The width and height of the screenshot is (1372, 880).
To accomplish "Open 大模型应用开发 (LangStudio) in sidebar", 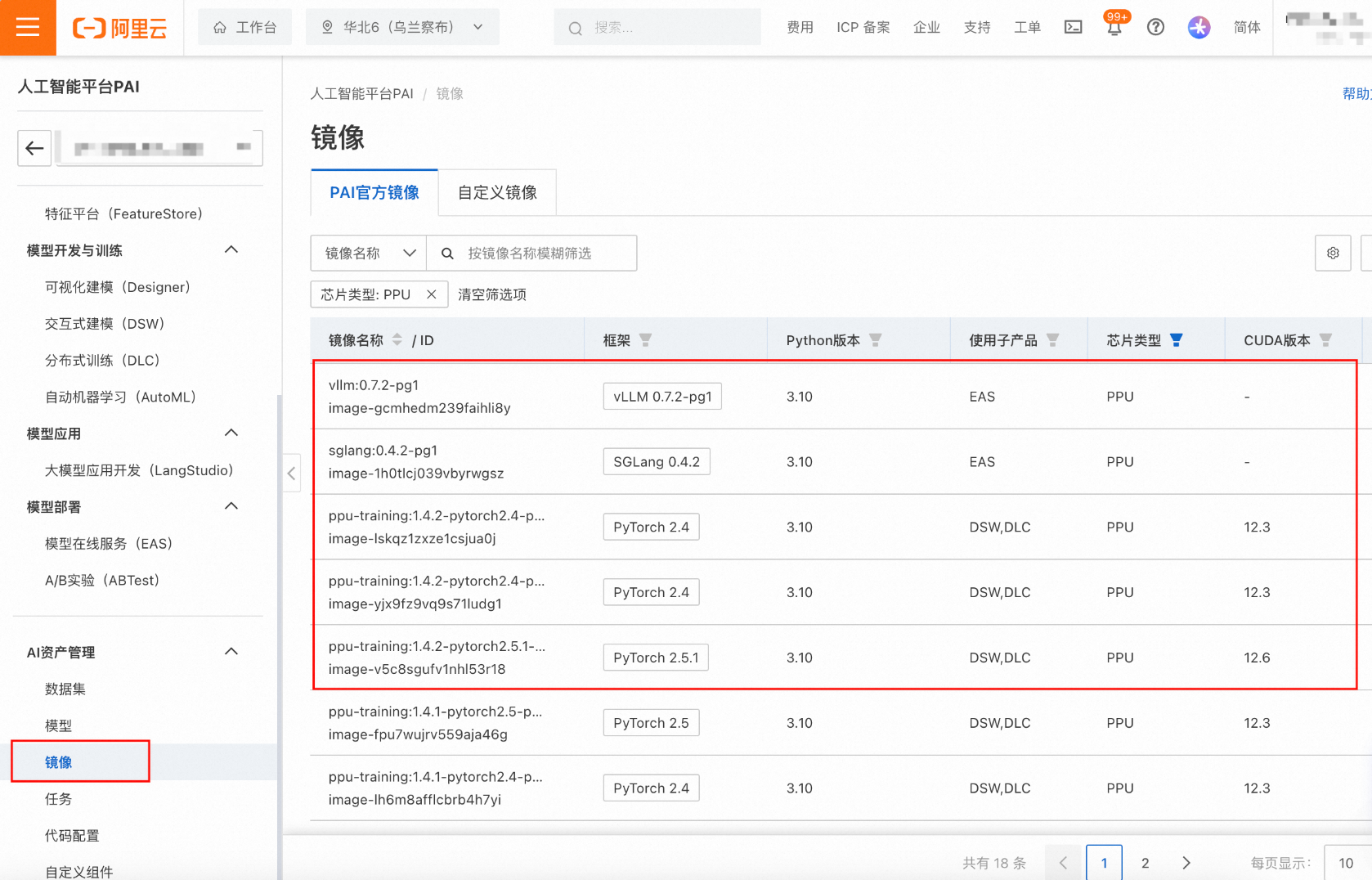I will (x=139, y=470).
